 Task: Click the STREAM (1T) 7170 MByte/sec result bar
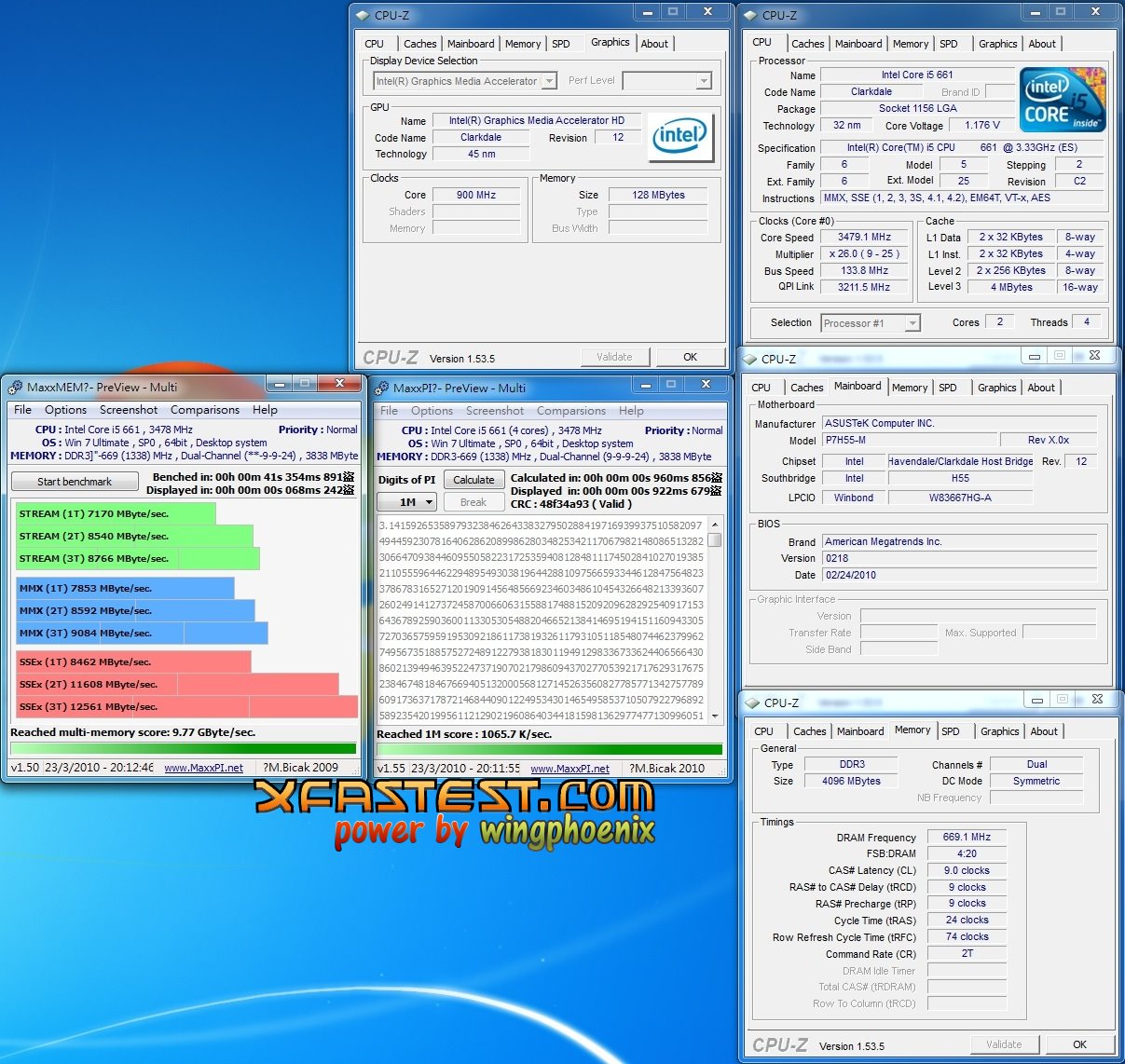coord(116,513)
